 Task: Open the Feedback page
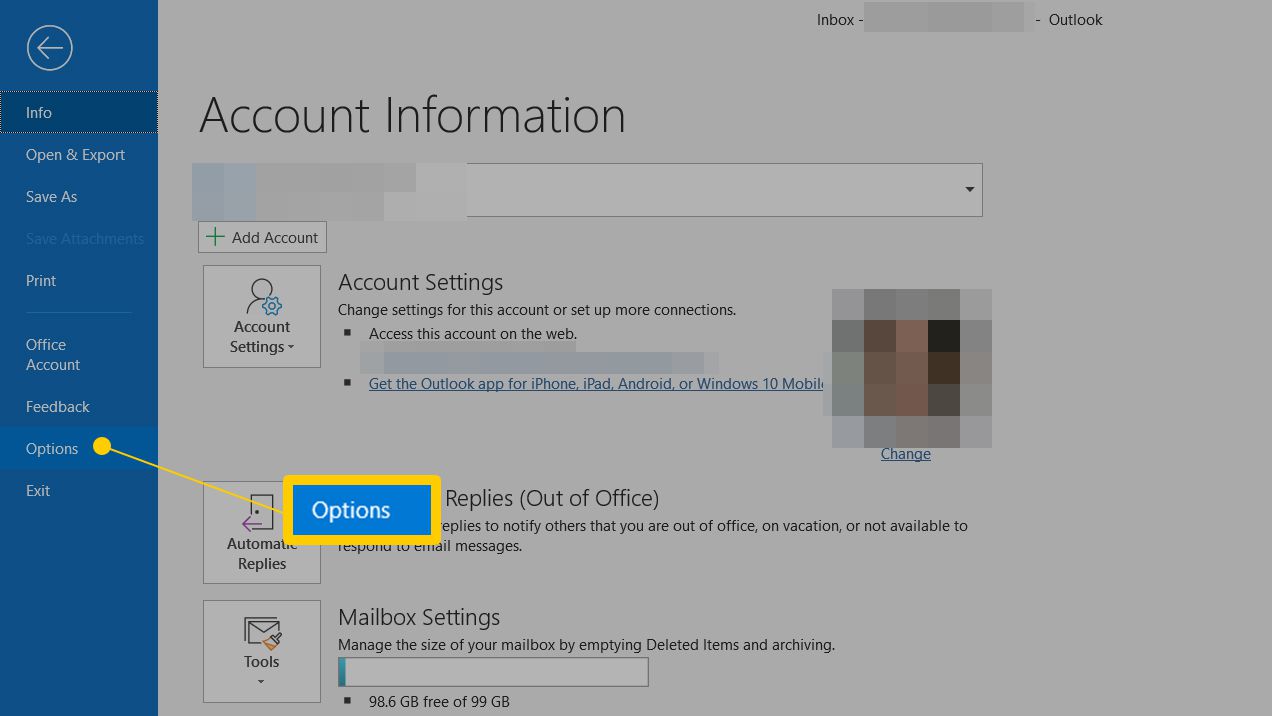point(79,407)
